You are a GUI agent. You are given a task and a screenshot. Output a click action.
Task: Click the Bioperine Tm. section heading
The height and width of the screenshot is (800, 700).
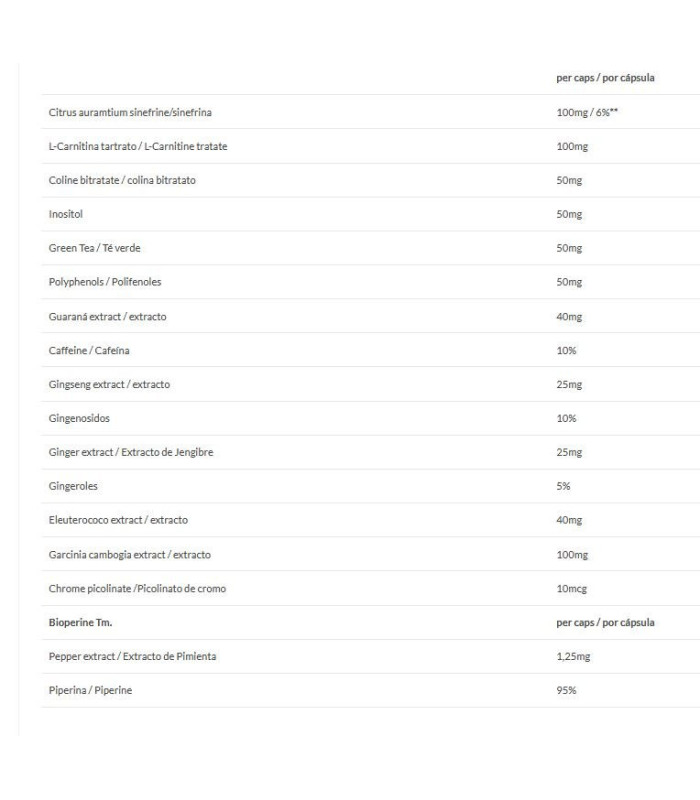pos(80,622)
